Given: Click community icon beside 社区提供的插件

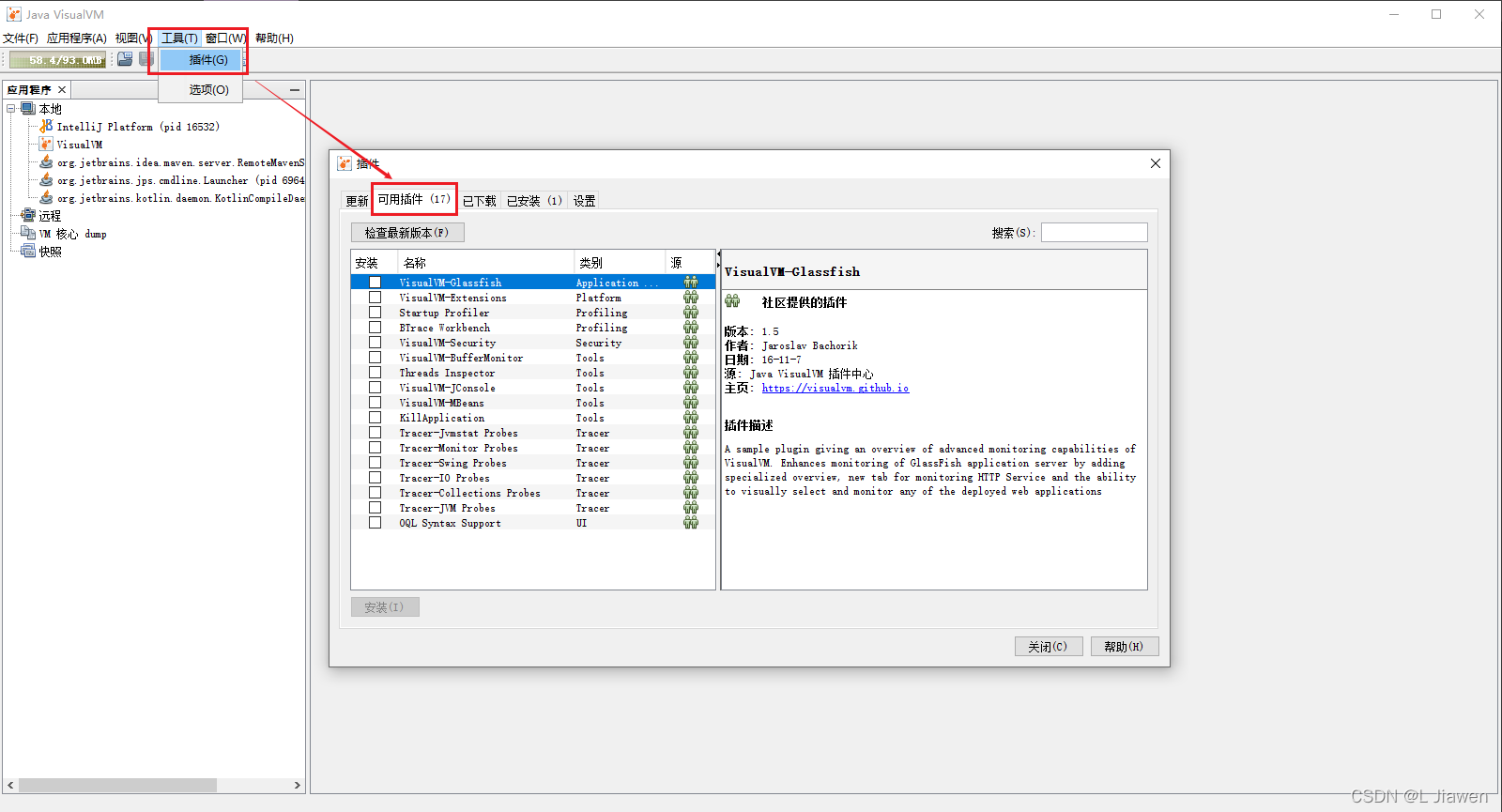Looking at the screenshot, I should point(732,301).
